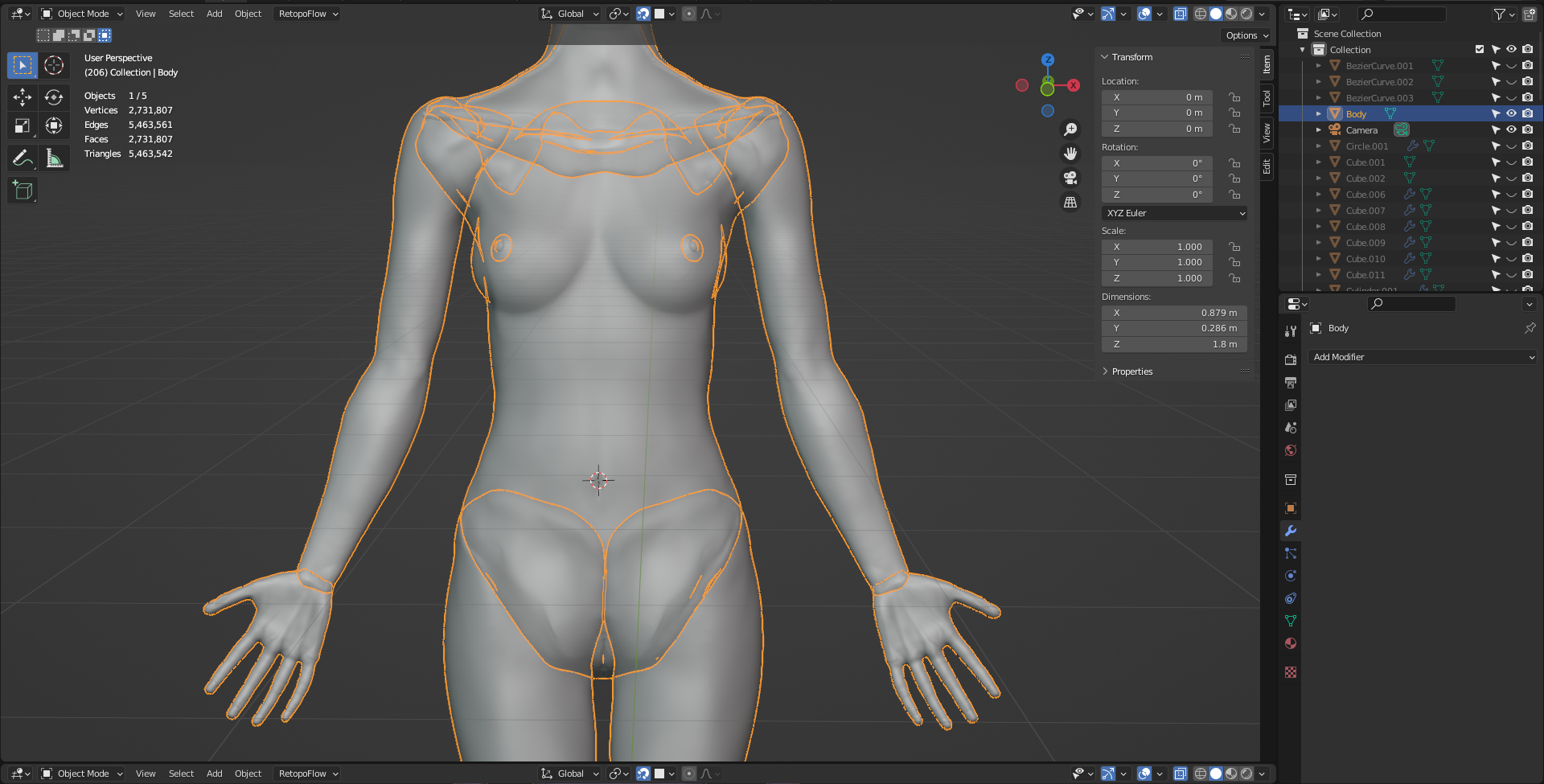
Task: Select Camera in the outliner
Action: pyautogui.click(x=1361, y=130)
